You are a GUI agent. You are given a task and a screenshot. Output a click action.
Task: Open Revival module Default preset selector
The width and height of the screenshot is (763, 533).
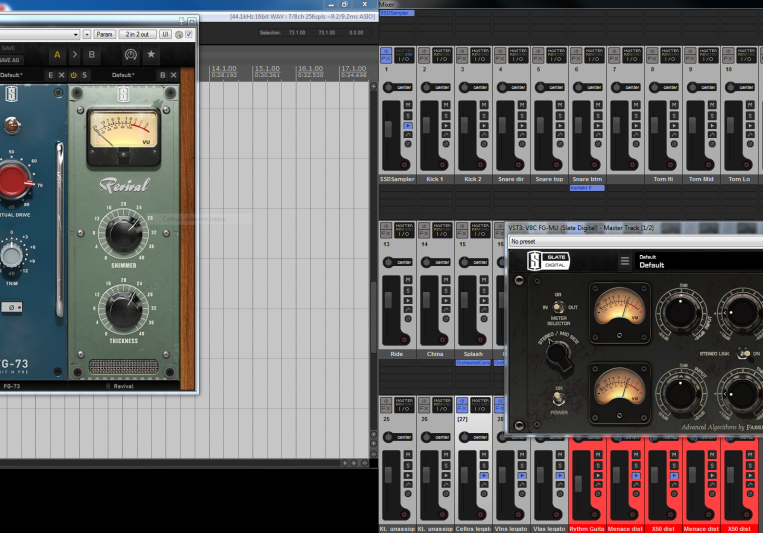tap(123, 75)
